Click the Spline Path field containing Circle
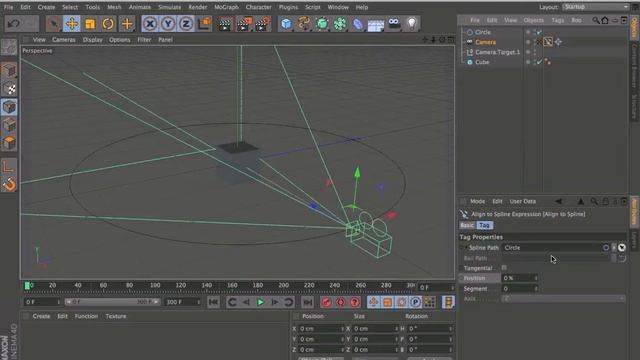This screenshot has width=640, height=360. 552,248
